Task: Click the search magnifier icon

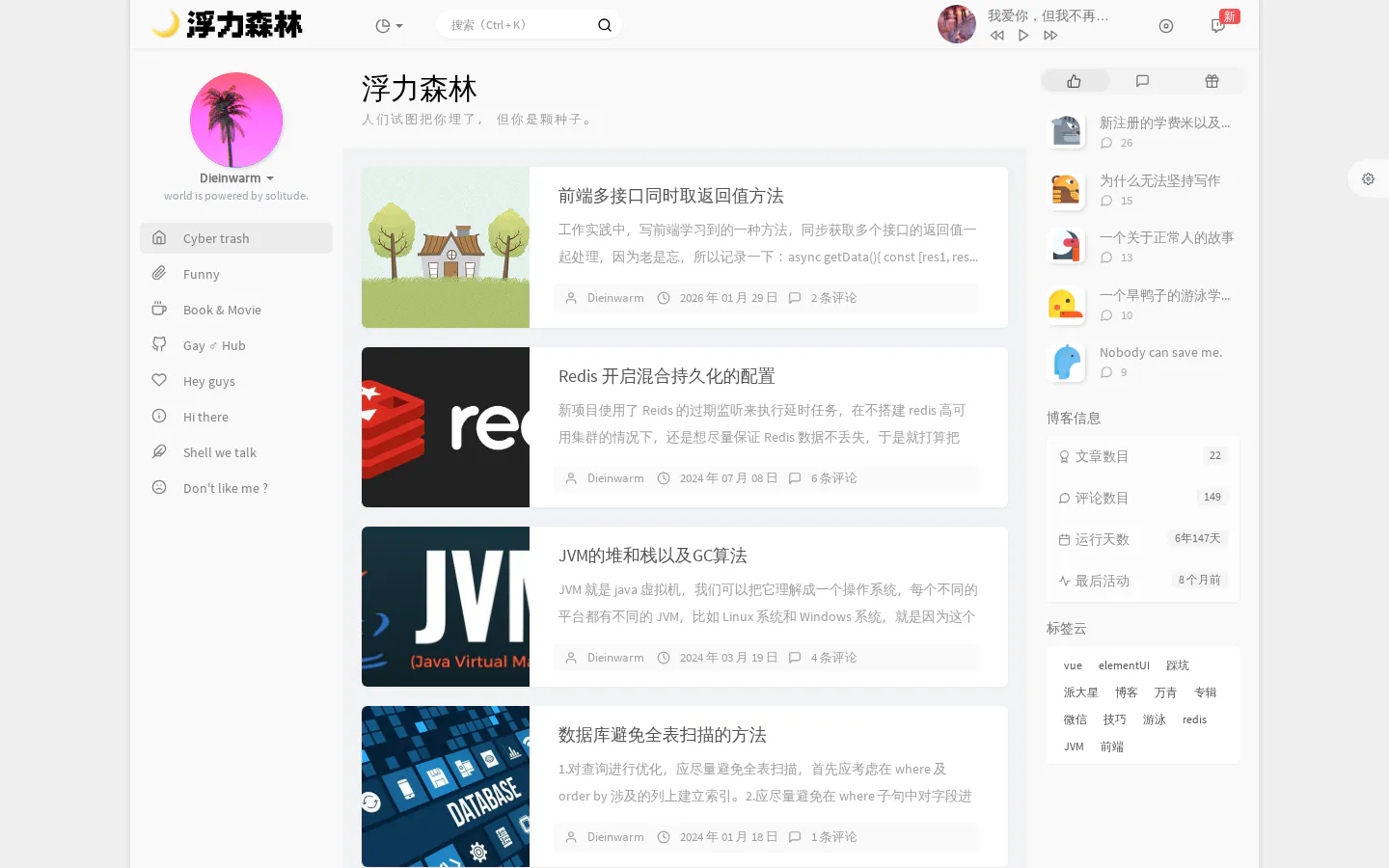Action: [605, 25]
